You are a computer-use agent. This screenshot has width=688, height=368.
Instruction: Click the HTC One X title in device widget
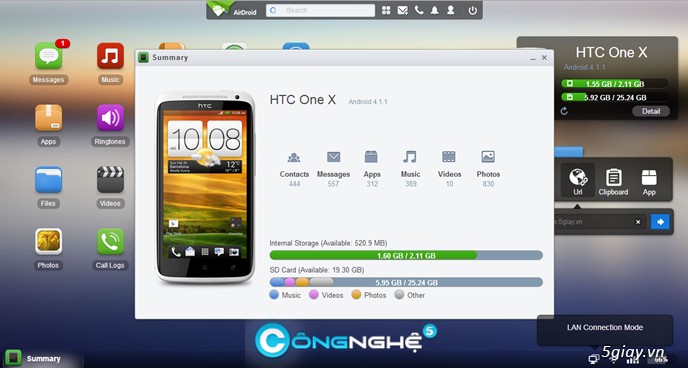(611, 53)
